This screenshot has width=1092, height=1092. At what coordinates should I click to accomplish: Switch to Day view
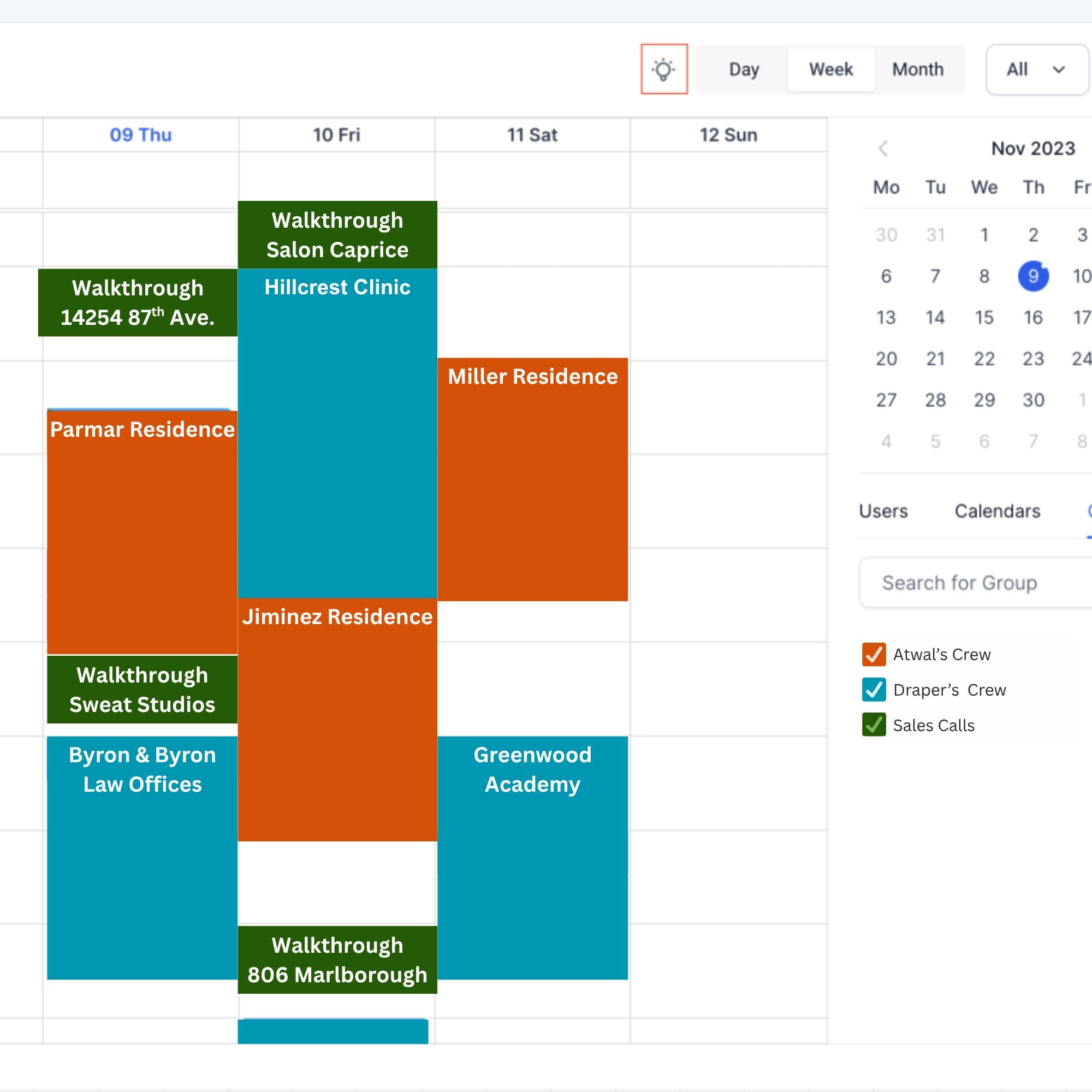point(743,69)
